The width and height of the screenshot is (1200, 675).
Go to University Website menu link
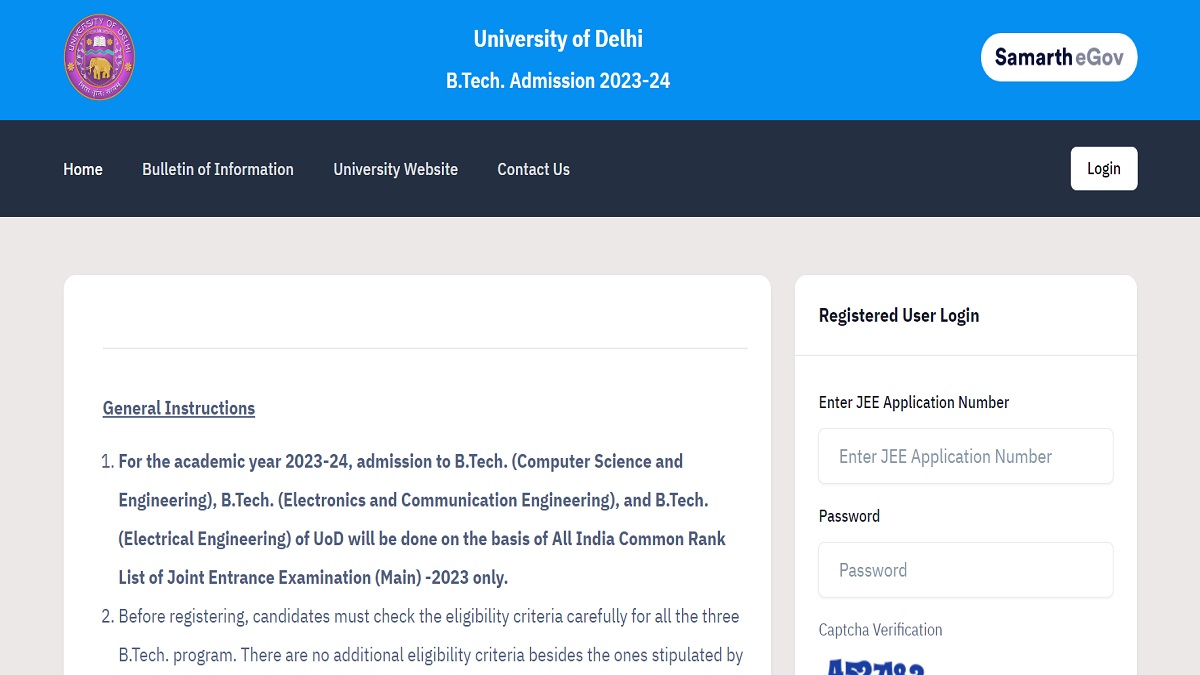395,169
